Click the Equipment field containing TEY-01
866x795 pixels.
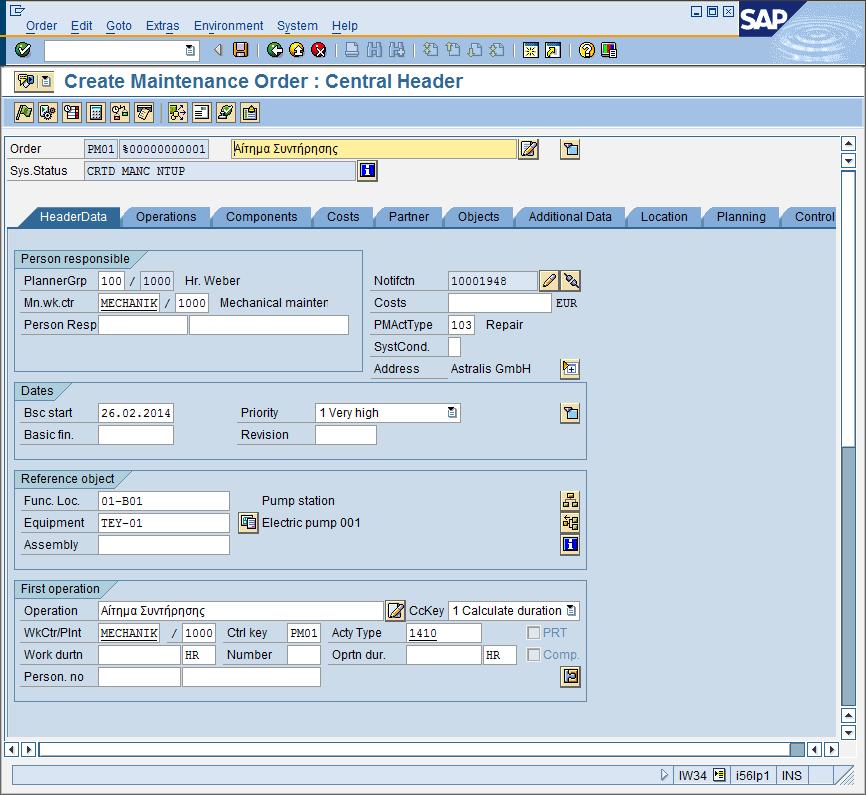click(x=163, y=523)
